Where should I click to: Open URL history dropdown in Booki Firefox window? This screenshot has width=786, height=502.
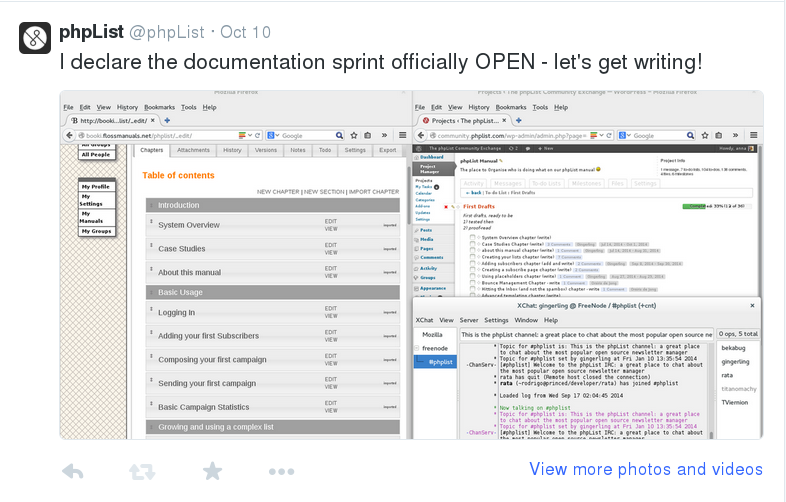(250, 135)
